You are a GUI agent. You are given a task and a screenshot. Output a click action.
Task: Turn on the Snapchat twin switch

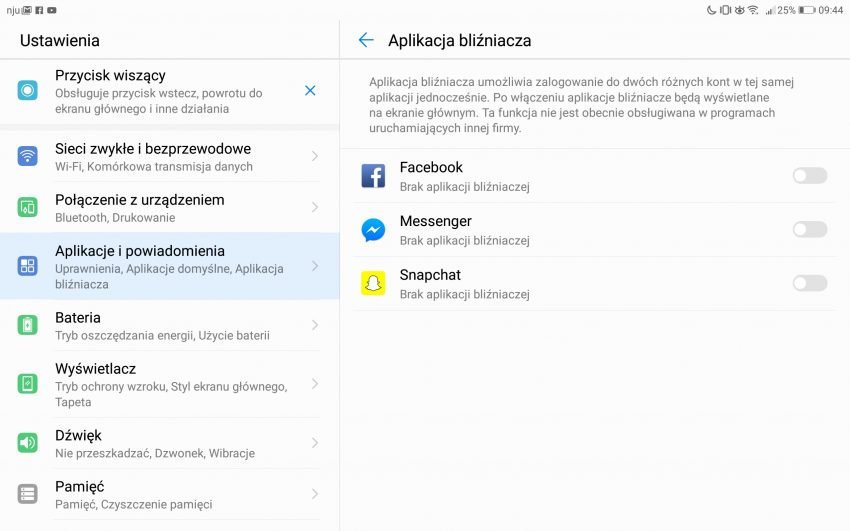click(809, 283)
